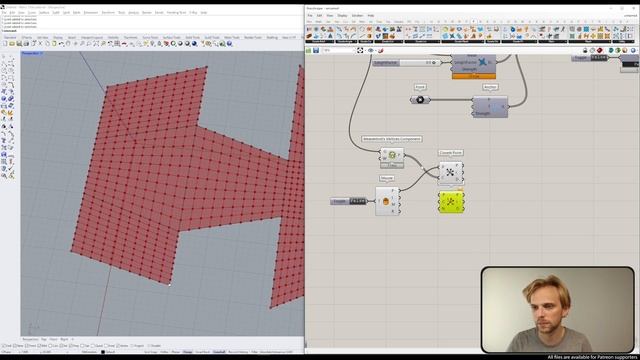This screenshot has width=640, height=360.
Task: Toggle the End osnap checkbox
Action: (x=3, y=346)
